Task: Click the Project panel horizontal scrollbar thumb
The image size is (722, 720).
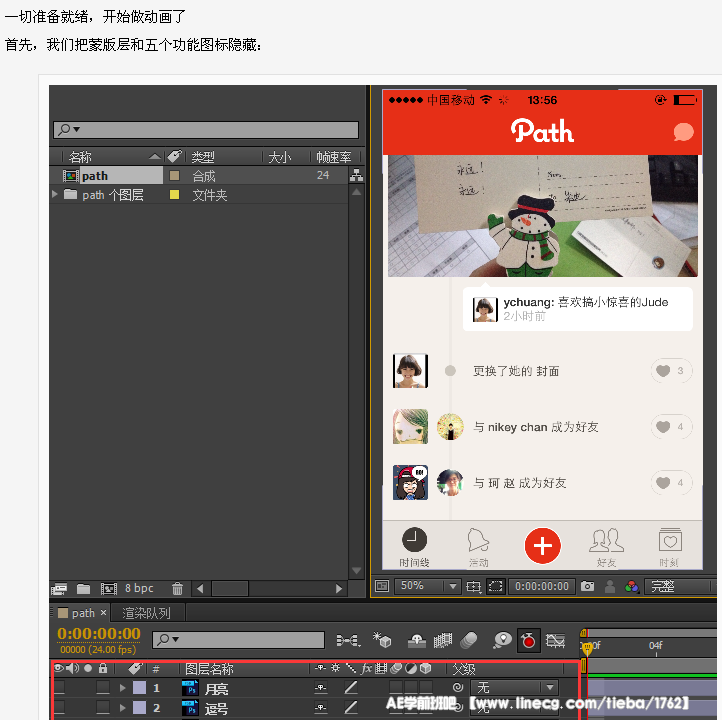Action: [x=230, y=588]
